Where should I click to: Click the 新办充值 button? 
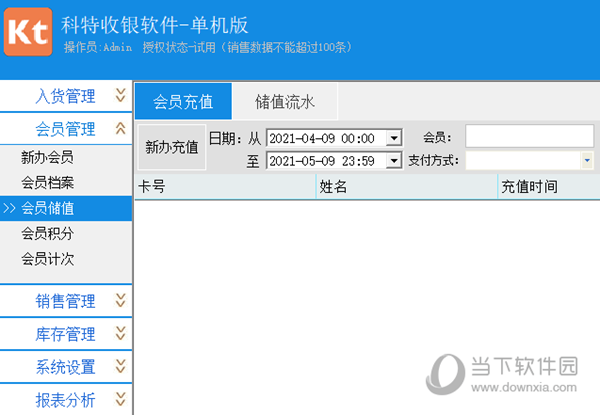(x=172, y=147)
